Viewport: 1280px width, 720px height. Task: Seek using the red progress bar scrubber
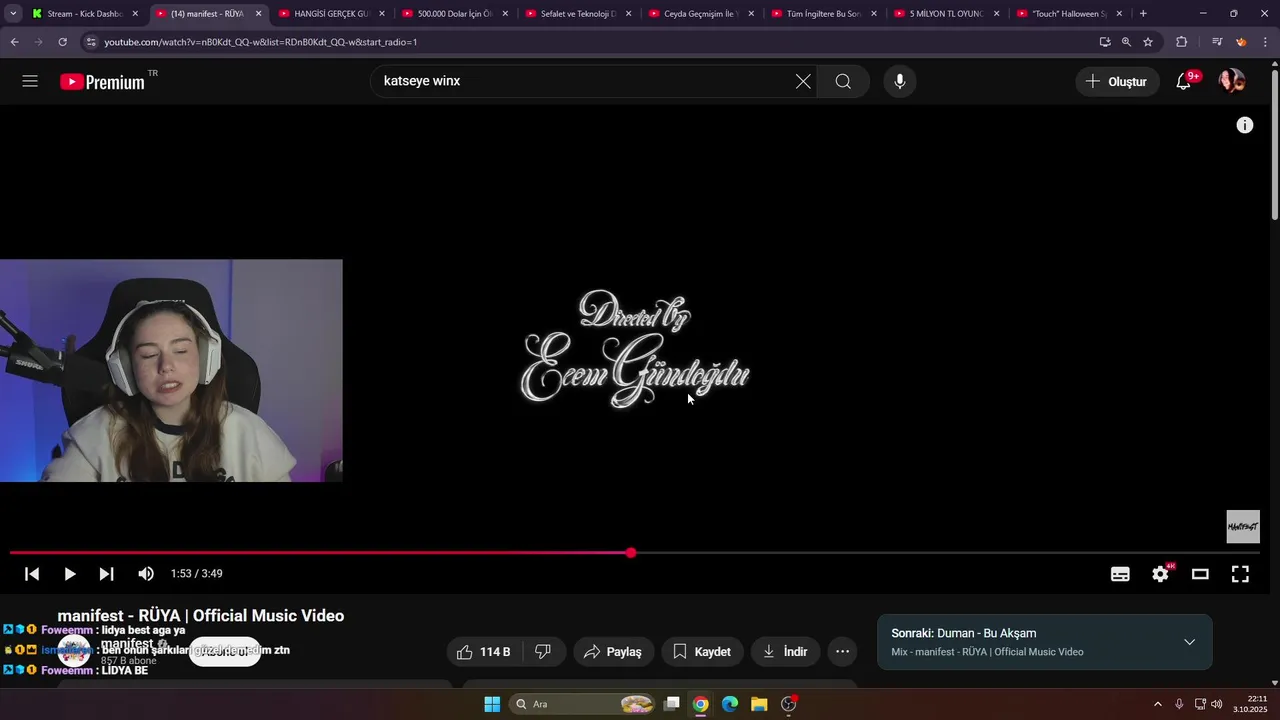[x=631, y=553]
